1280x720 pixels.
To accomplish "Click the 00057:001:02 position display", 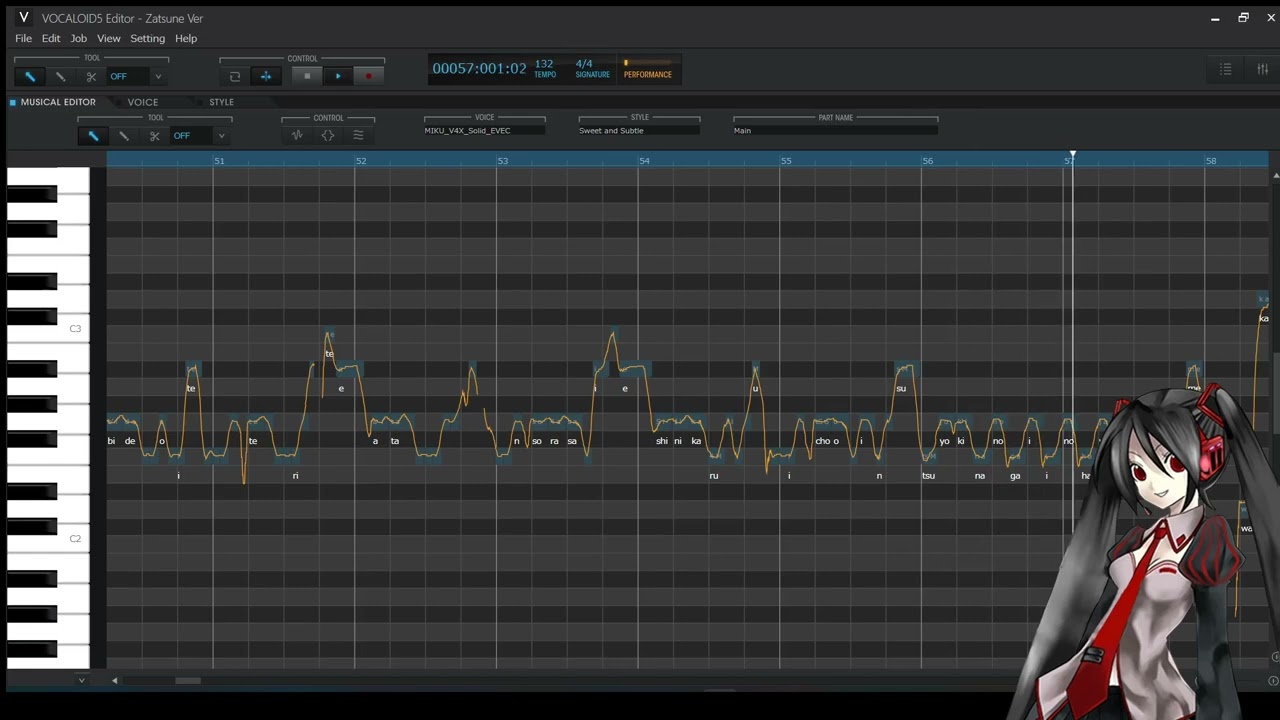I will click(479, 69).
